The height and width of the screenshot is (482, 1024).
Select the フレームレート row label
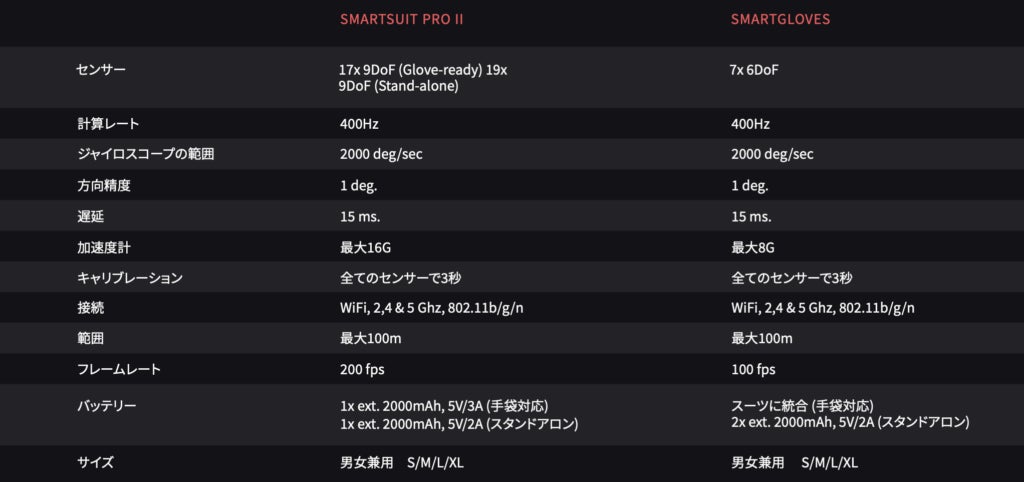coord(118,369)
